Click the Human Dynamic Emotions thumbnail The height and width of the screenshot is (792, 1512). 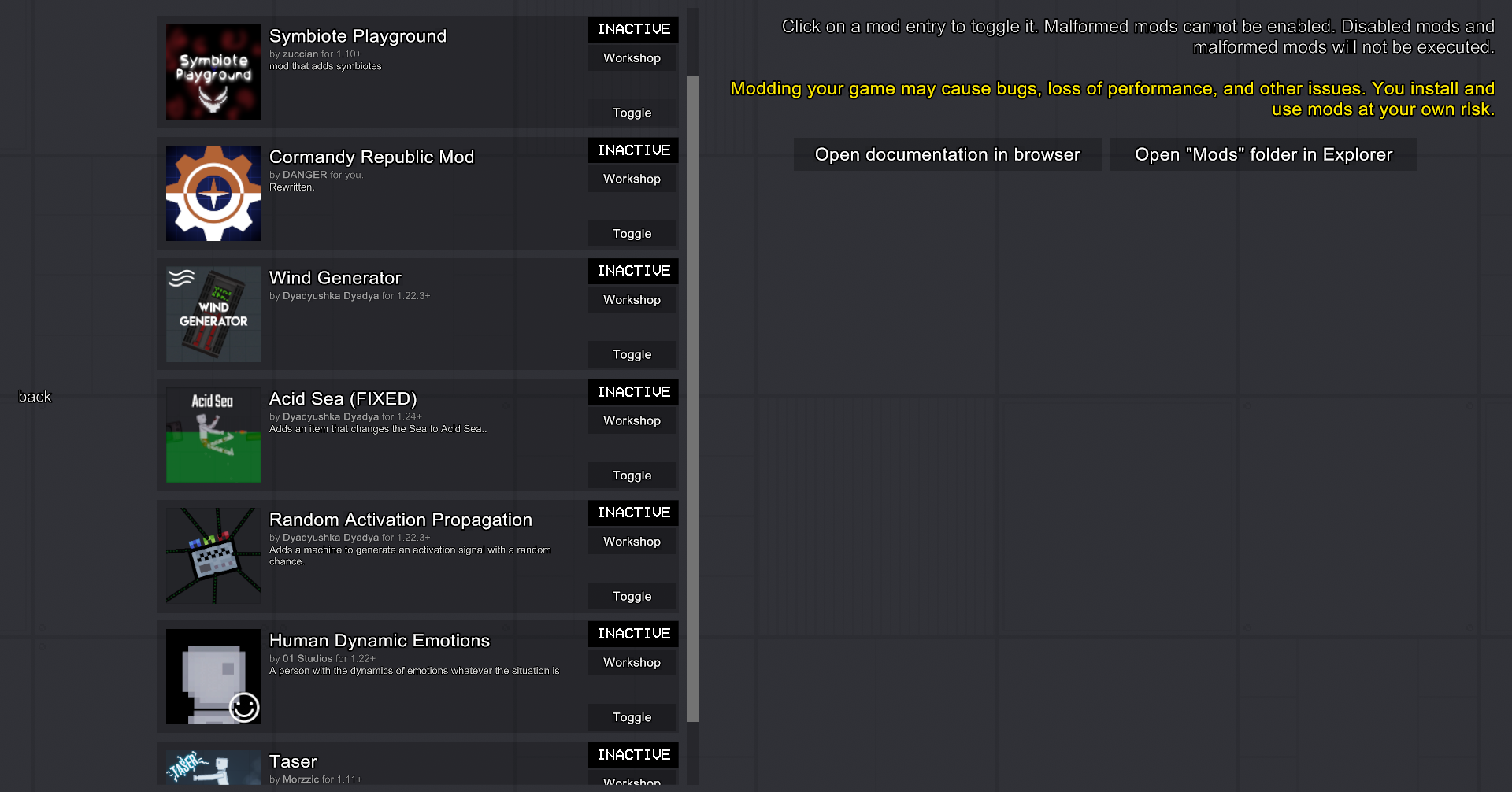click(213, 676)
